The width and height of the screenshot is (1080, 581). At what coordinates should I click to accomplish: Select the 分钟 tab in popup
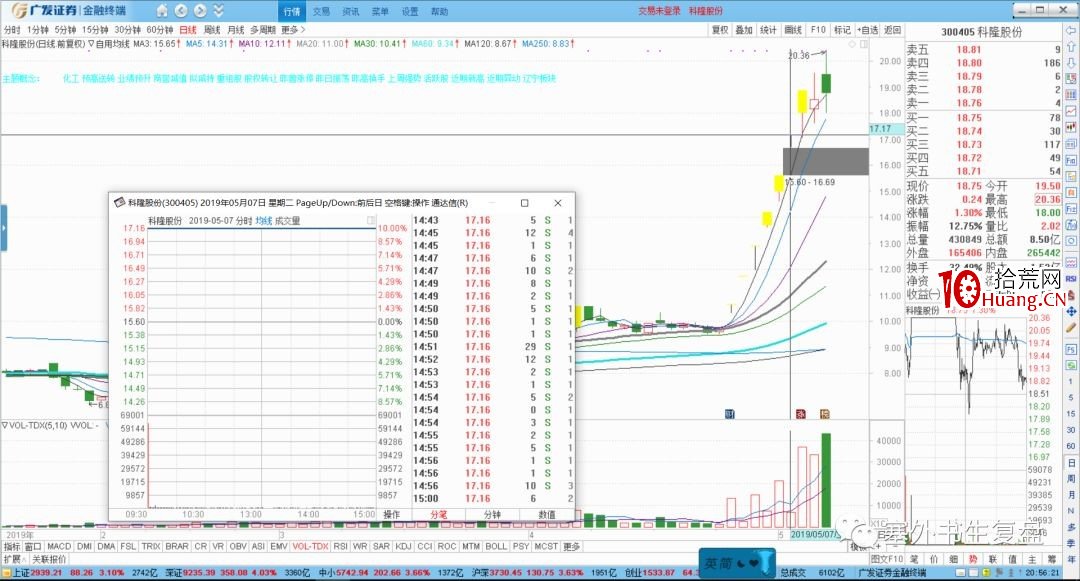click(492, 514)
